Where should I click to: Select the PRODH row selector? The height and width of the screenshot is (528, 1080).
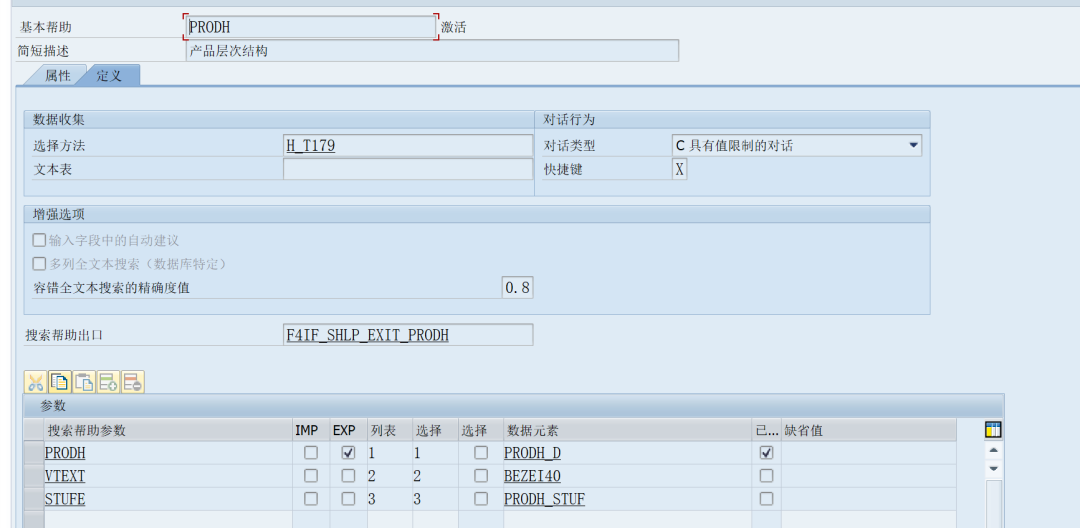34,453
